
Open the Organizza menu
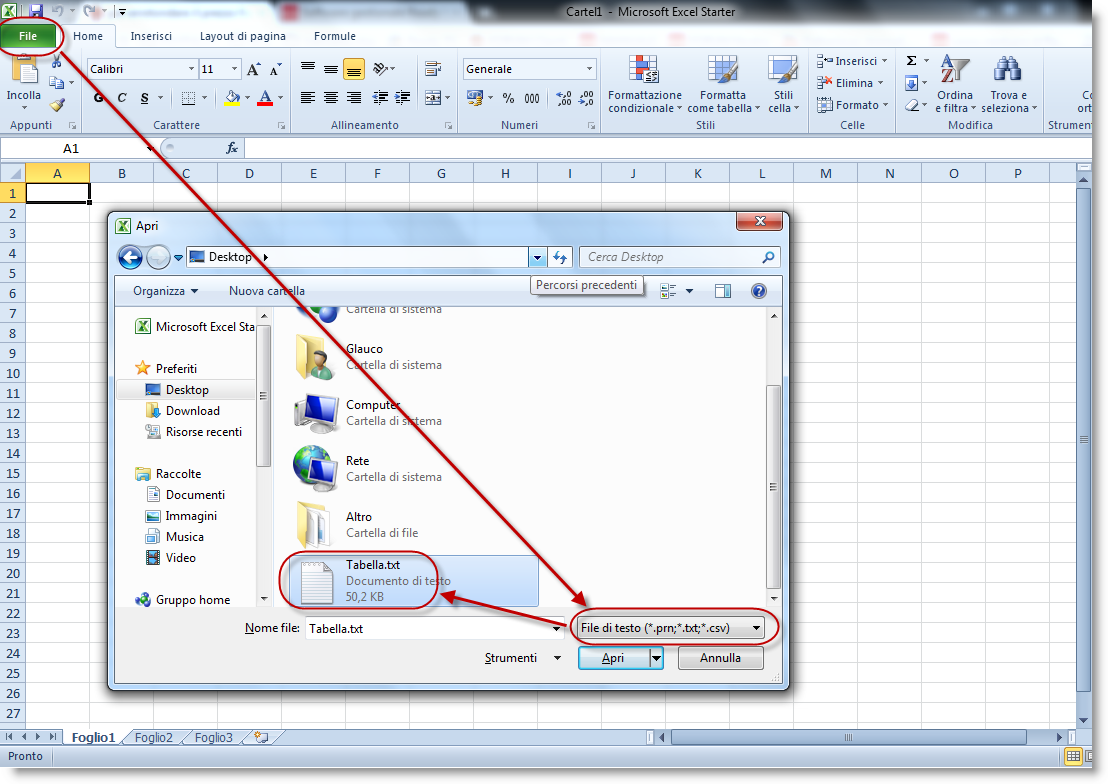click(x=165, y=291)
